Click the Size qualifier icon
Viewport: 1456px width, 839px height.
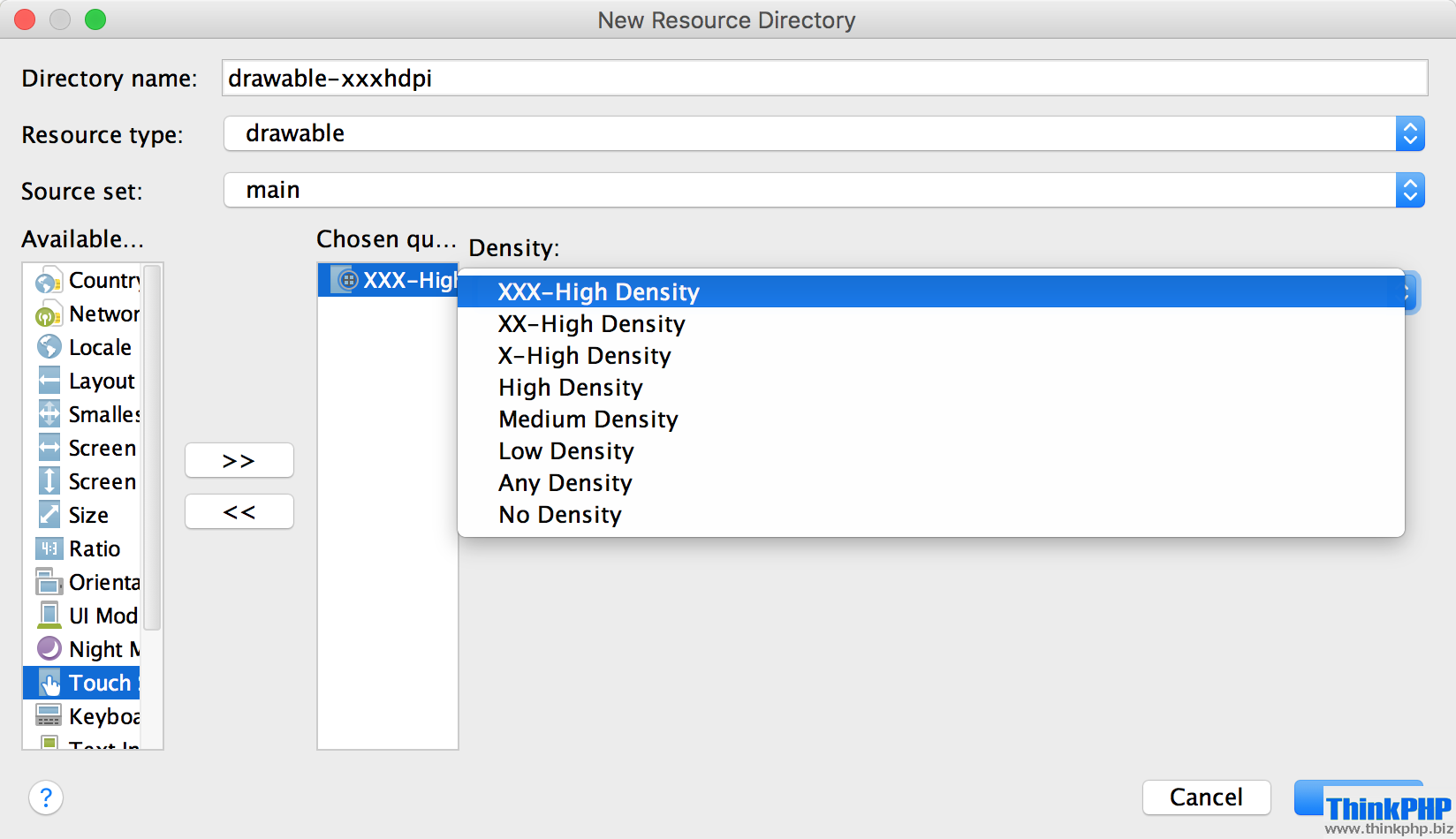tap(49, 515)
